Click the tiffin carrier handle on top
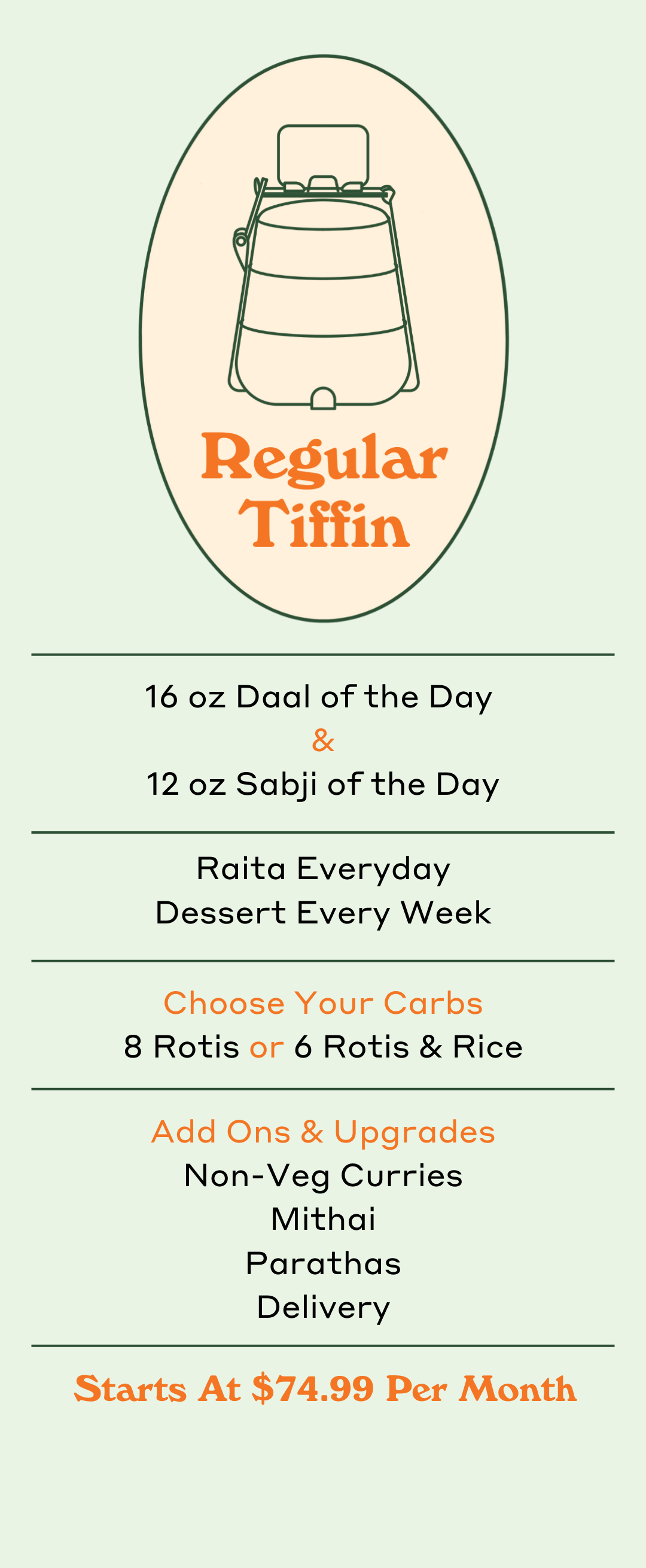This screenshot has width=646, height=1568. pyautogui.click(x=323, y=157)
